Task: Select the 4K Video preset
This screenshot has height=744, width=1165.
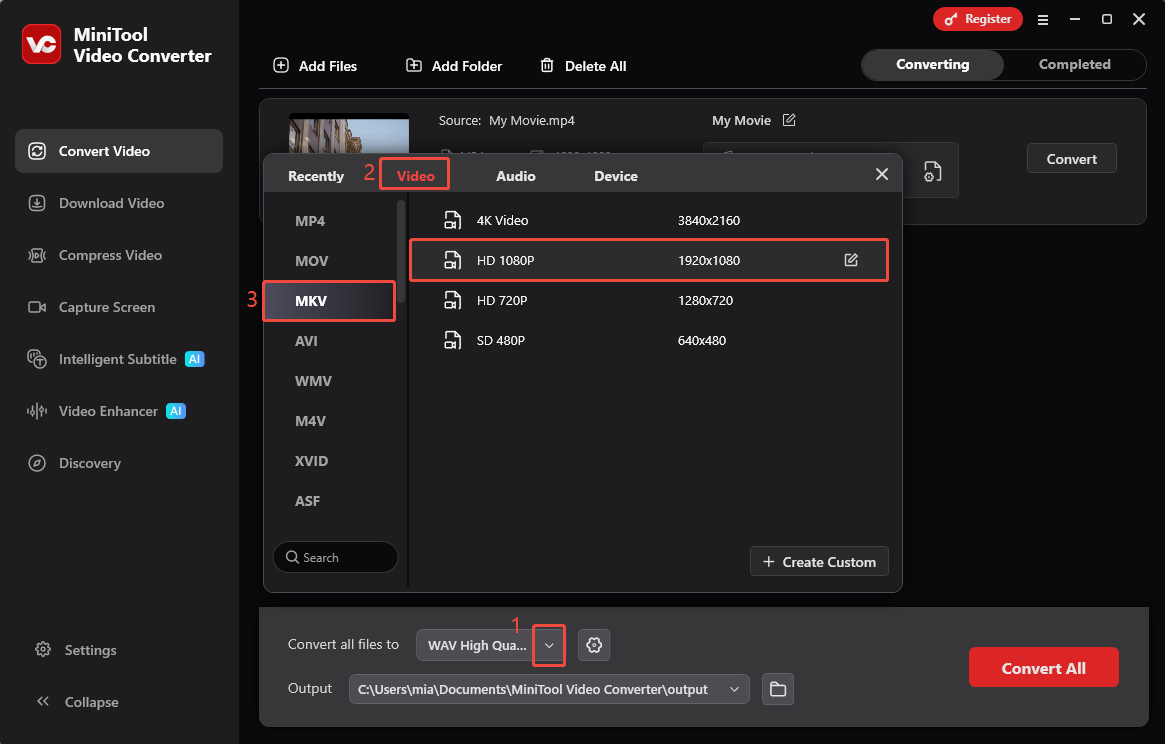Action: point(649,220)
